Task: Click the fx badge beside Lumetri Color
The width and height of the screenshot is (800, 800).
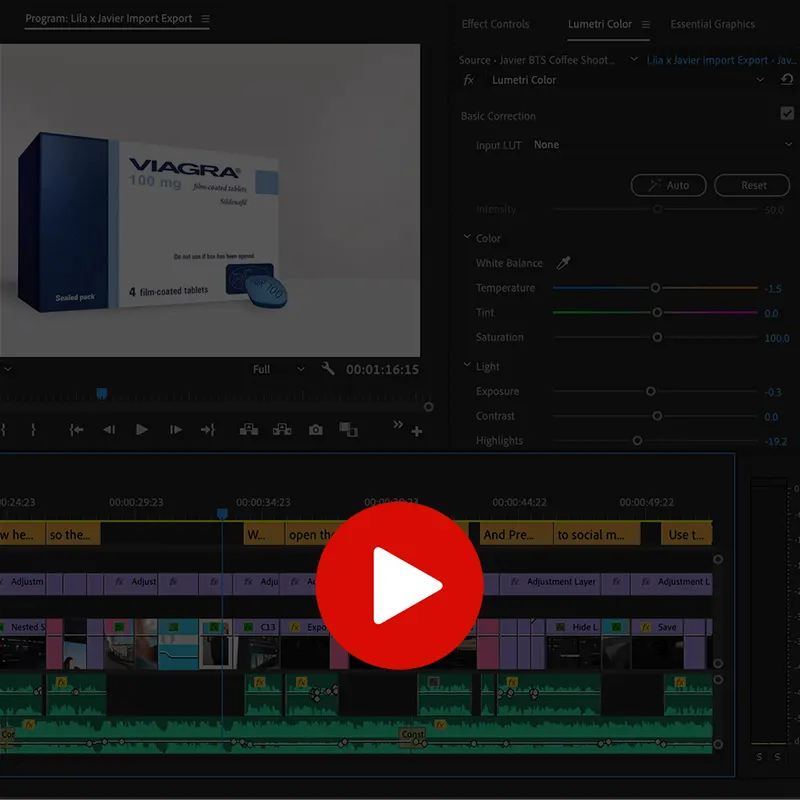Action: click(x=468, y=80)
